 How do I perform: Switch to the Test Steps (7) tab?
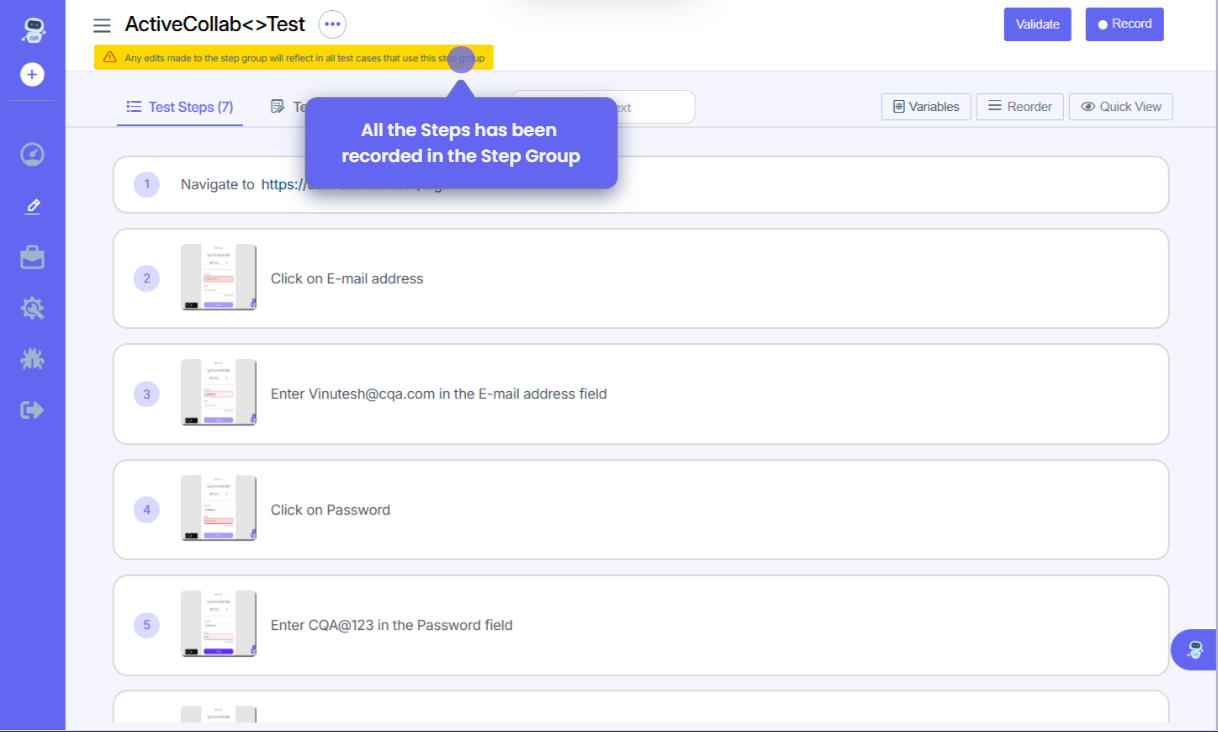[x=180, y=107]
